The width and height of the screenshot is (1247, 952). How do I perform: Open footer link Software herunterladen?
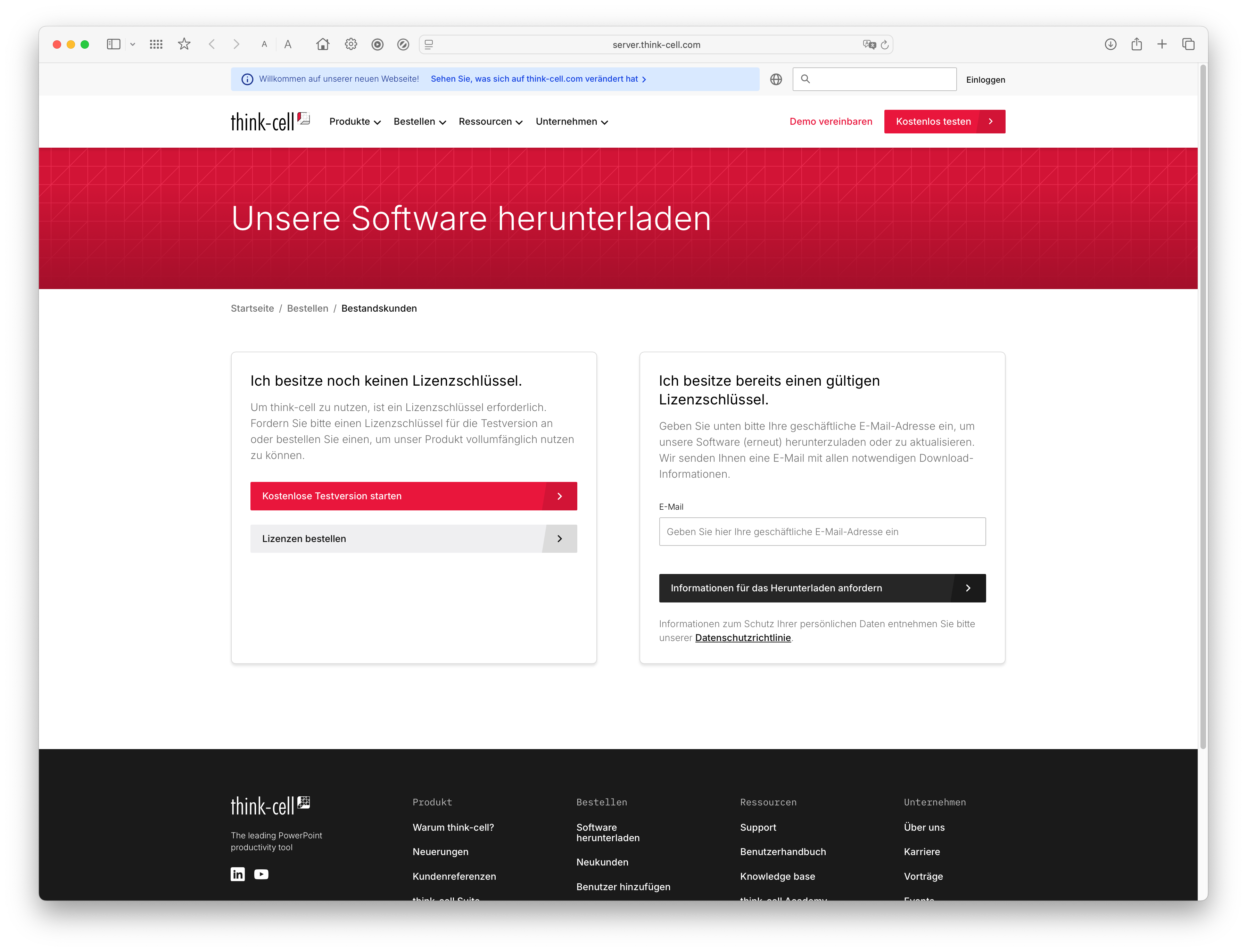coord(608,832)
